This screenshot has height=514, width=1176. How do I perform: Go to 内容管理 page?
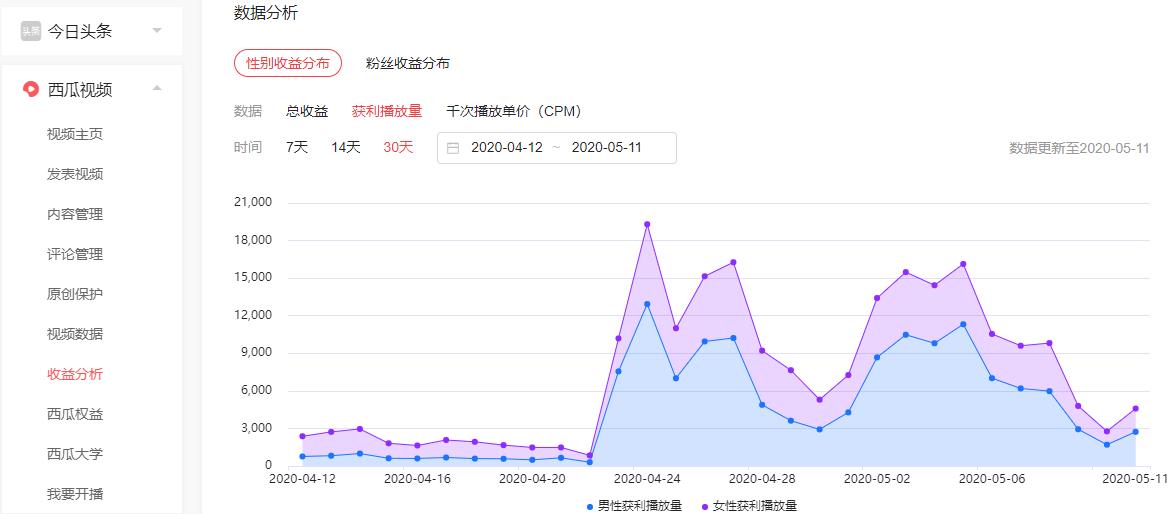click(75, 214)
